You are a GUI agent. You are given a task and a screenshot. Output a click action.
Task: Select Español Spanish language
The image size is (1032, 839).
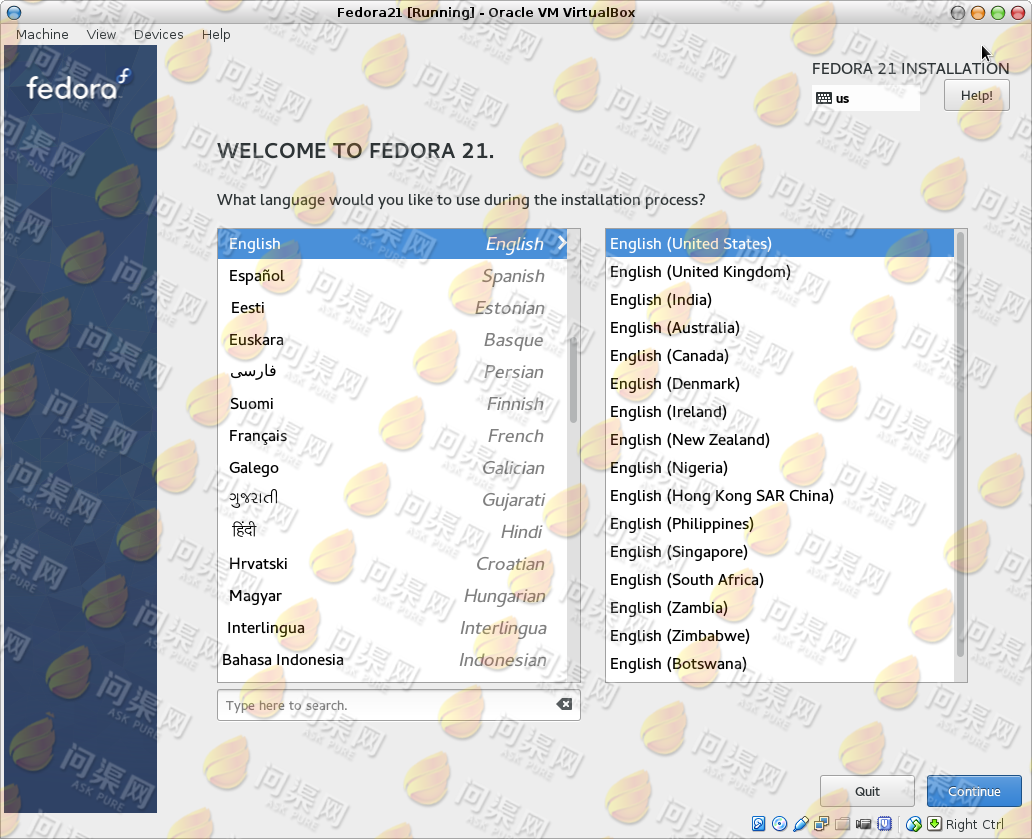pyautogui.click(x=392, y=276)
